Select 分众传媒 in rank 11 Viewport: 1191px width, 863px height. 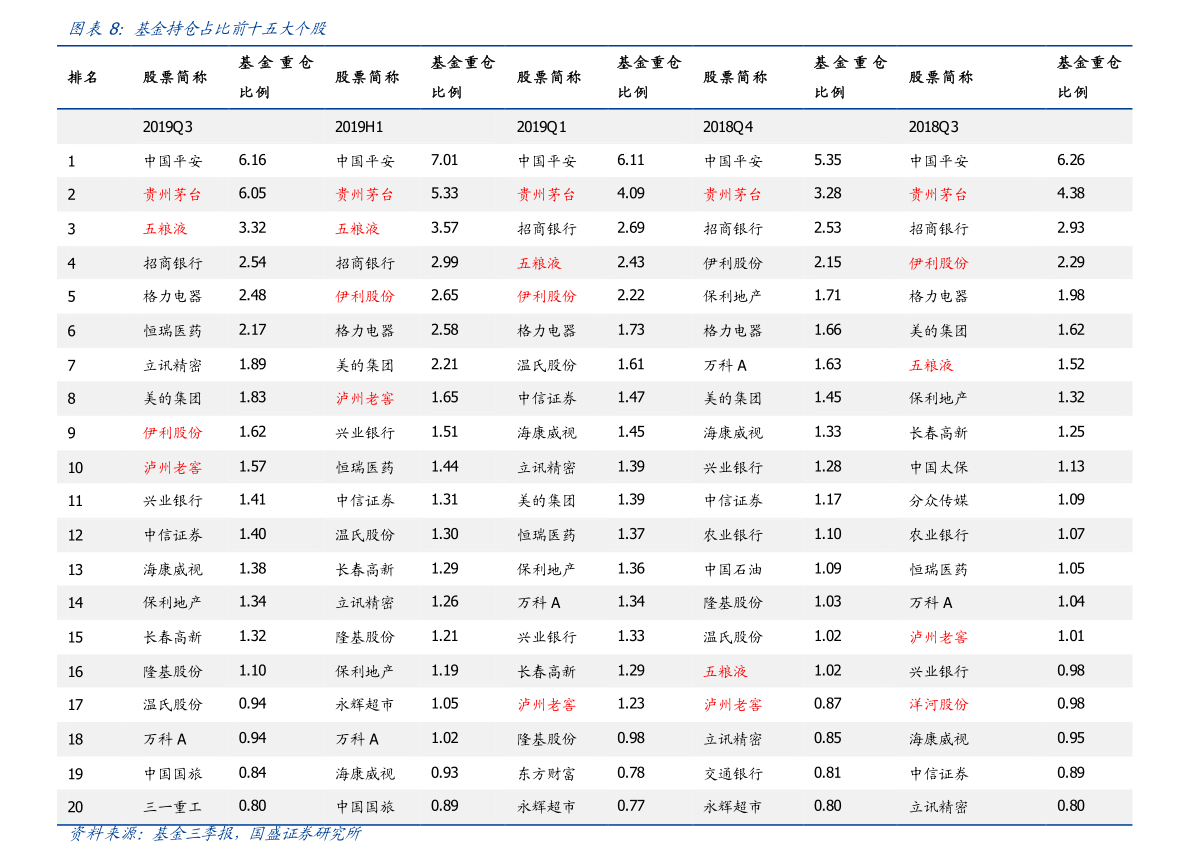[938, 501]
